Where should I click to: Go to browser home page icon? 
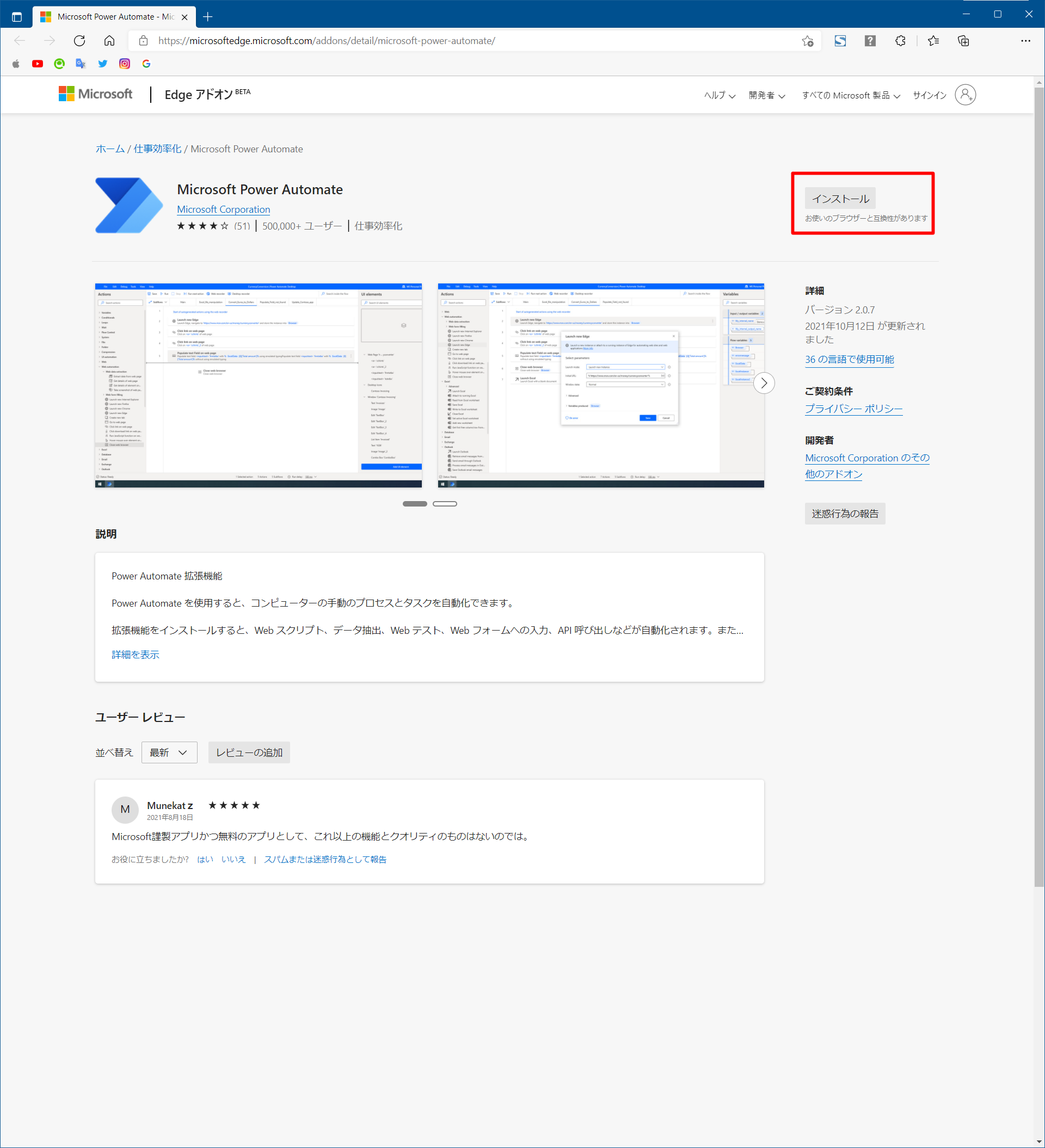tap(109, 40)
